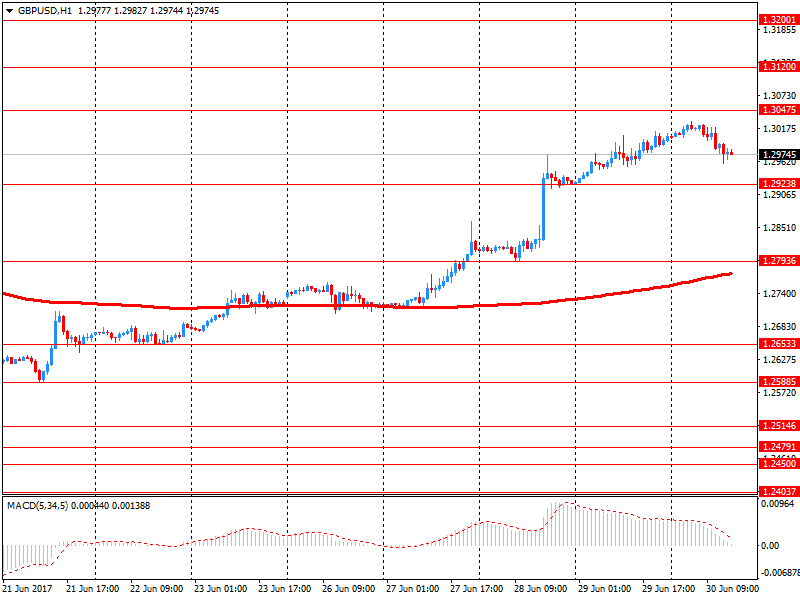This screenshot has width=800, height=600.
Task: Select the 1.31200 red price level label
Action: tap(779, 67)
